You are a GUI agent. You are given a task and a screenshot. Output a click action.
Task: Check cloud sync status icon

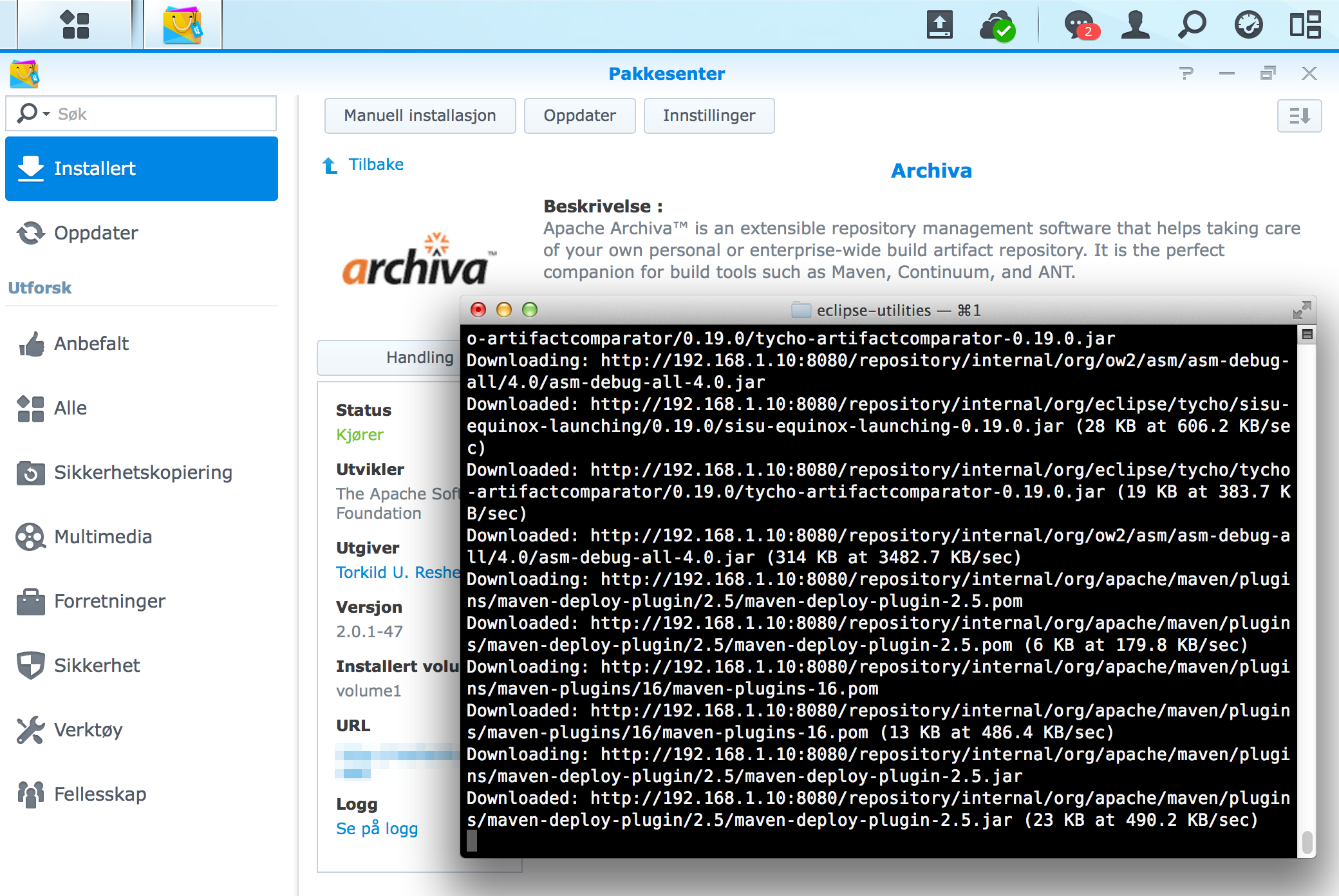[x=997, y=26]
